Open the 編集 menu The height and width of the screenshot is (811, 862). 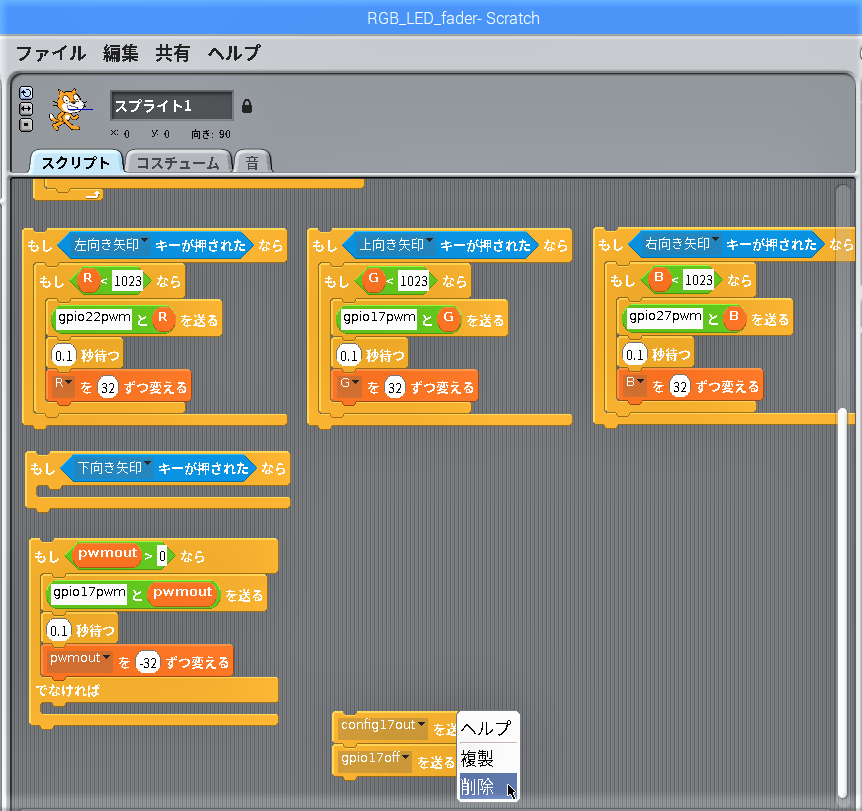120,53
